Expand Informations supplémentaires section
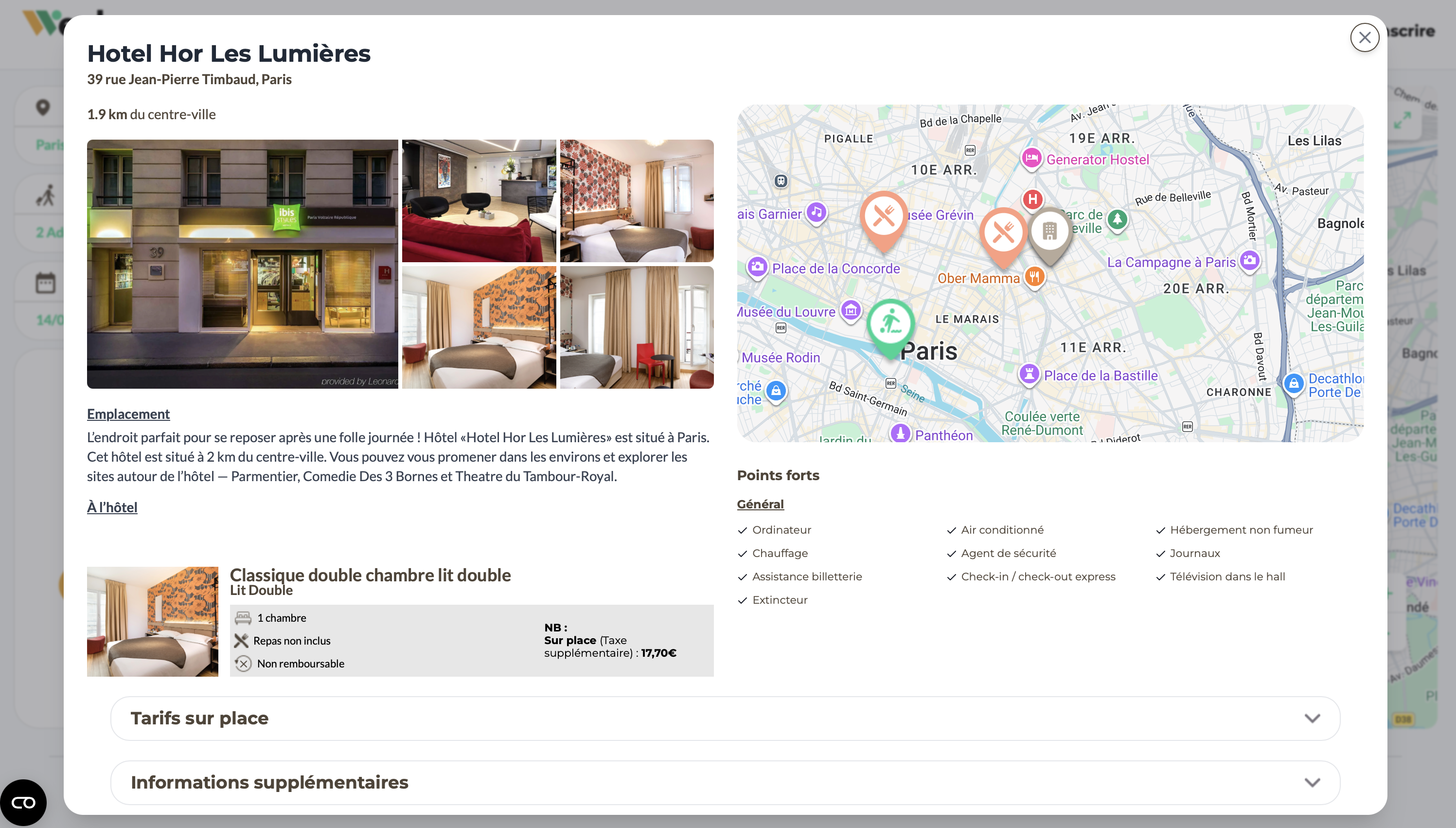The image size is (1456, 828). click(x=725, y=782)
